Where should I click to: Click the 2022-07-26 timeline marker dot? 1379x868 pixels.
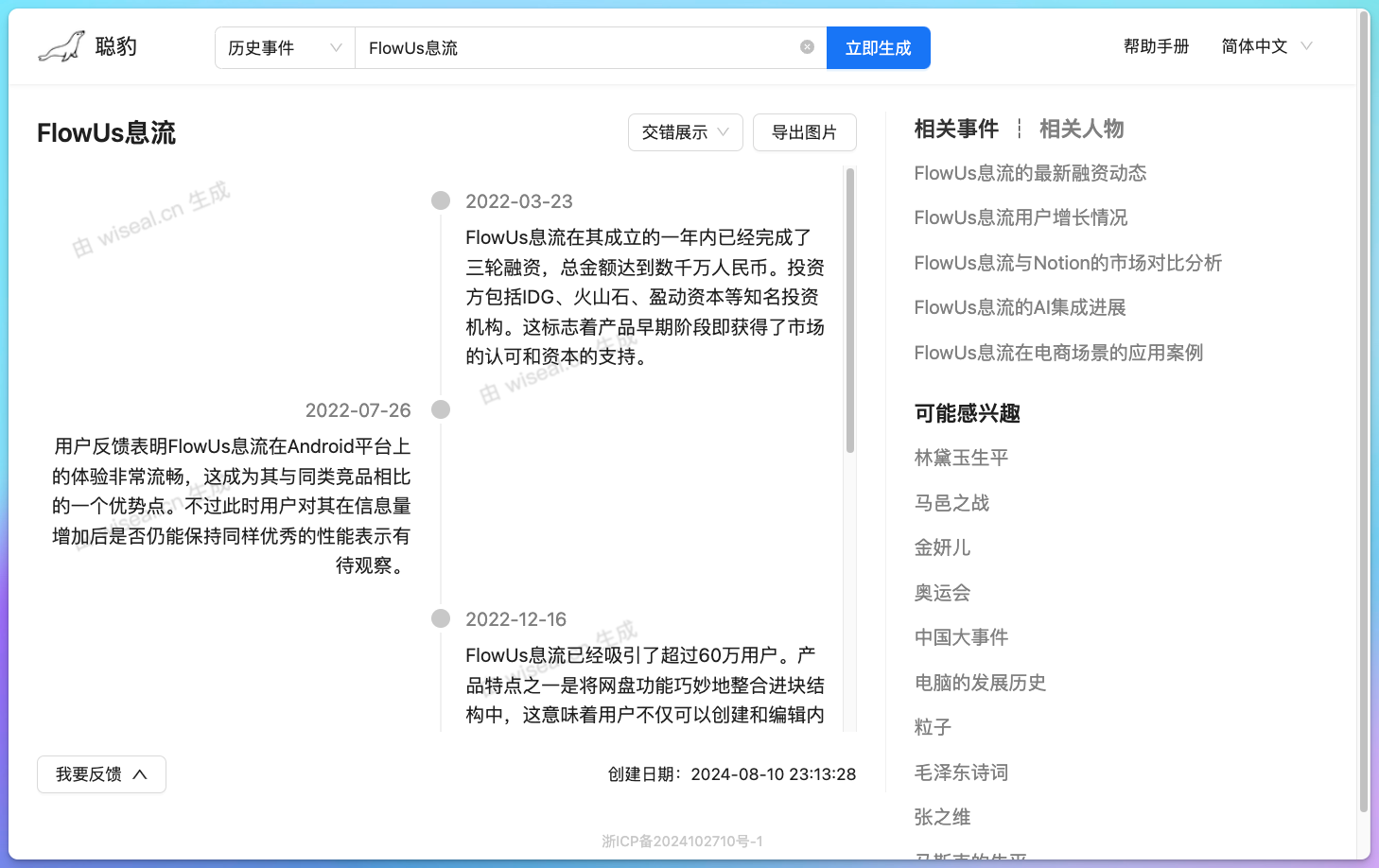[x=441, y=409]
